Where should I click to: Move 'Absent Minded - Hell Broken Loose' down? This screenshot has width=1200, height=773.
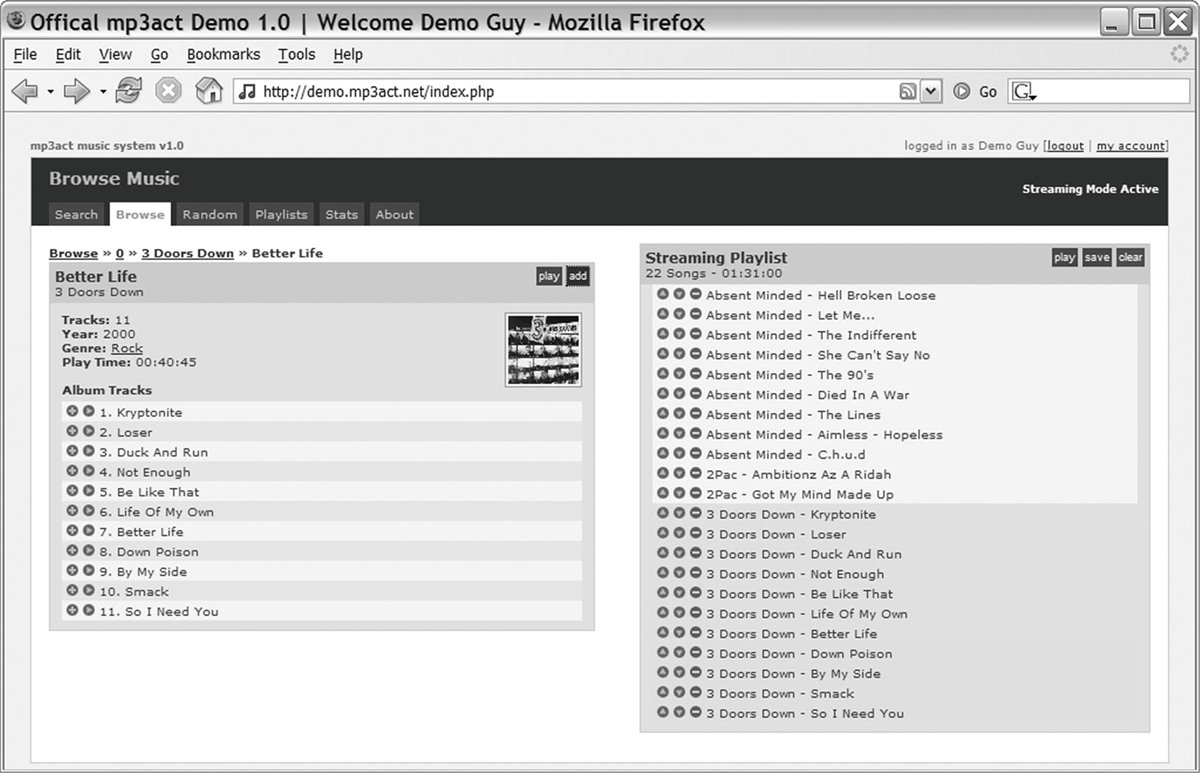tap(679, 294)
